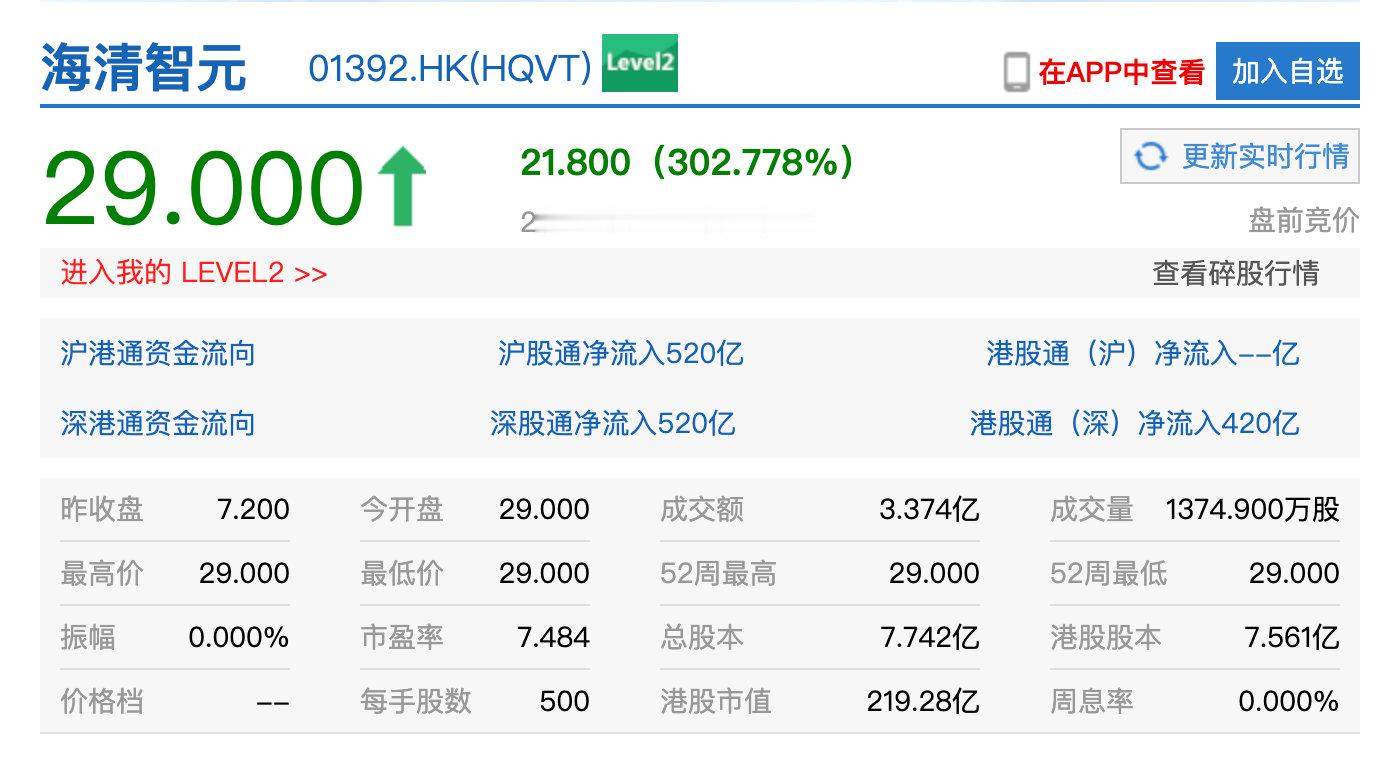Click the 价格档 label
Screen dimensions: 1394x760
(x=102, y=701)
